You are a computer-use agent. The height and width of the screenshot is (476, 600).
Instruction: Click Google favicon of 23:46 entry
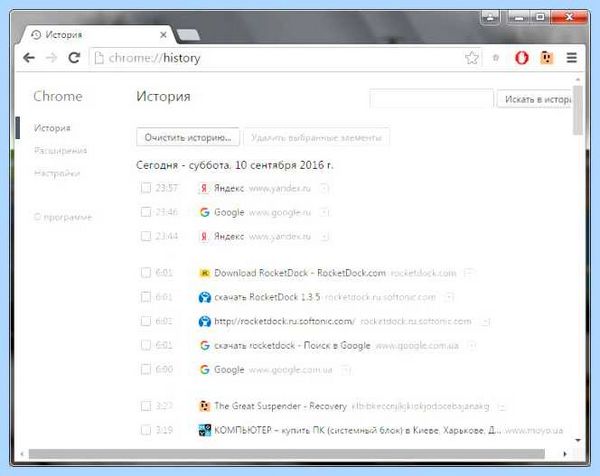click(204, 212)
